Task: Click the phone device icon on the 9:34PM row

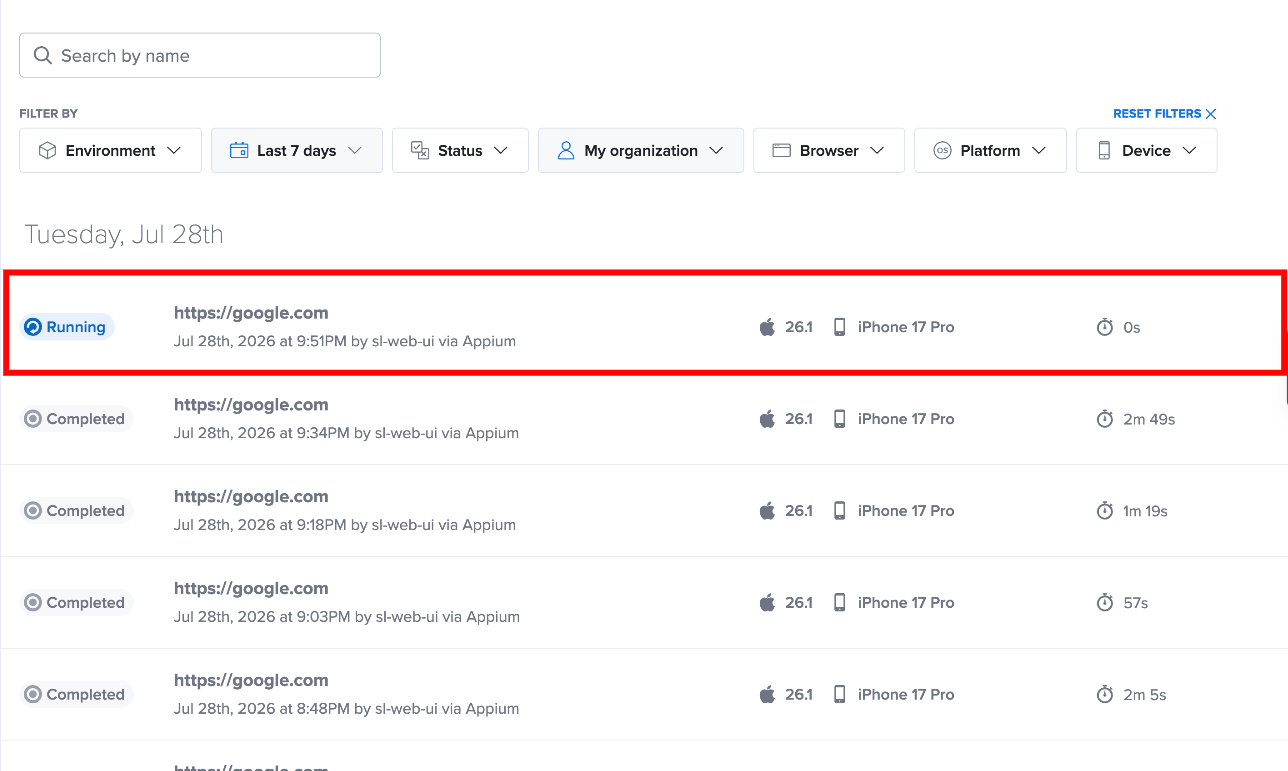Action: 840,419
